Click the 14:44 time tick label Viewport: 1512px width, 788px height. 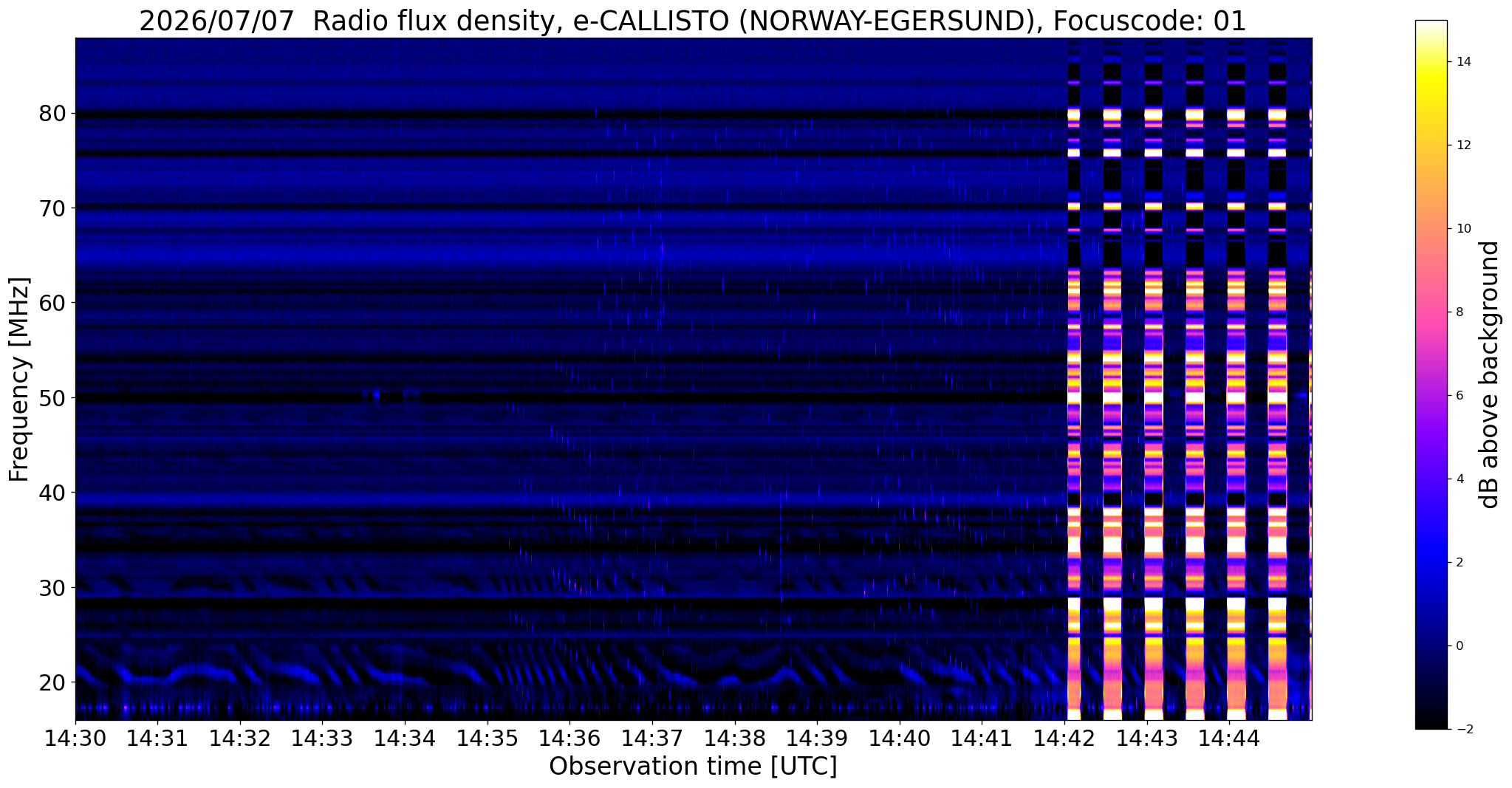tap(1229, 737)
